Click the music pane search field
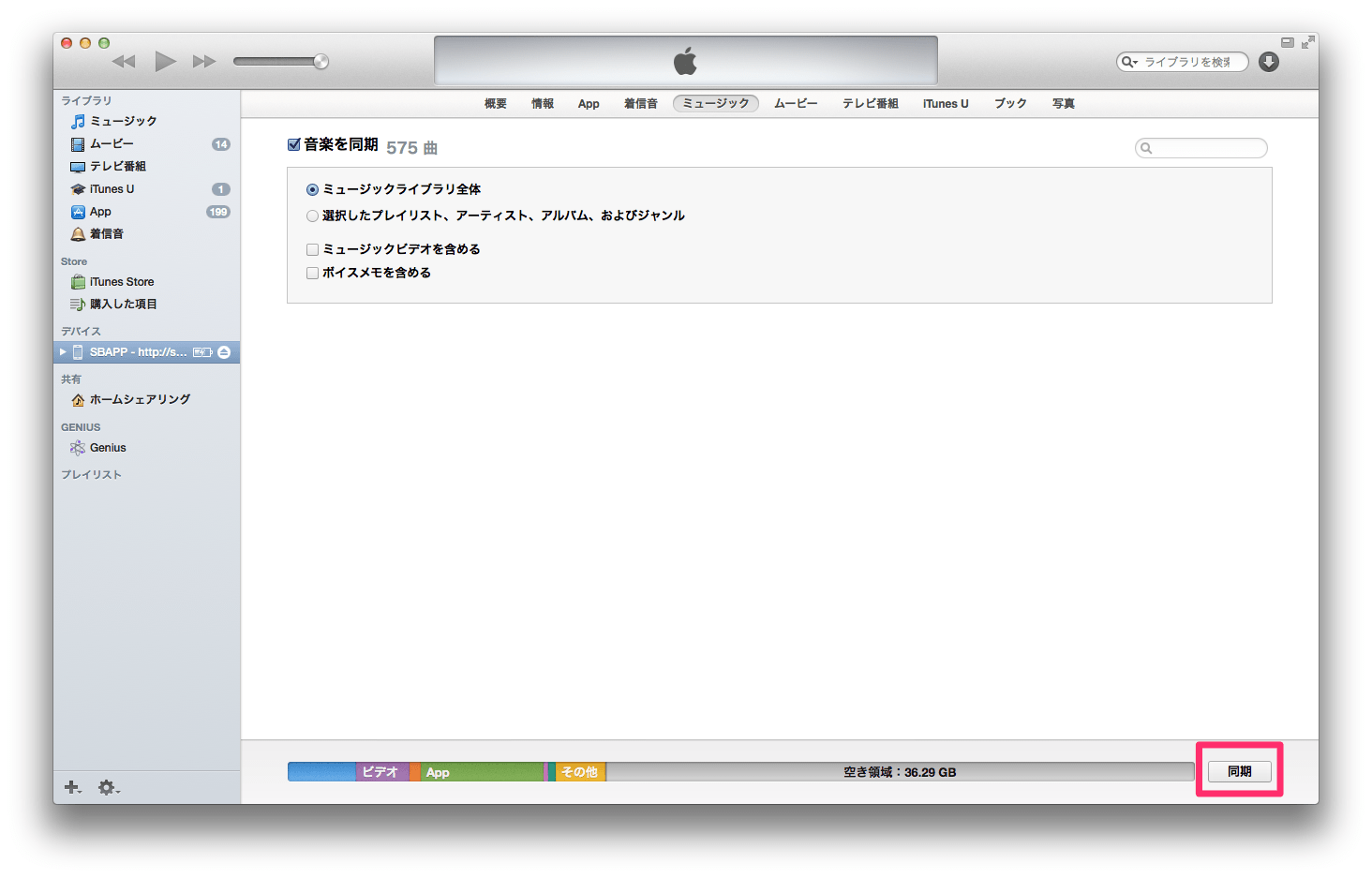This screenshot has height=878, width=1372. pyautogui.click(x=1201, y=148)
